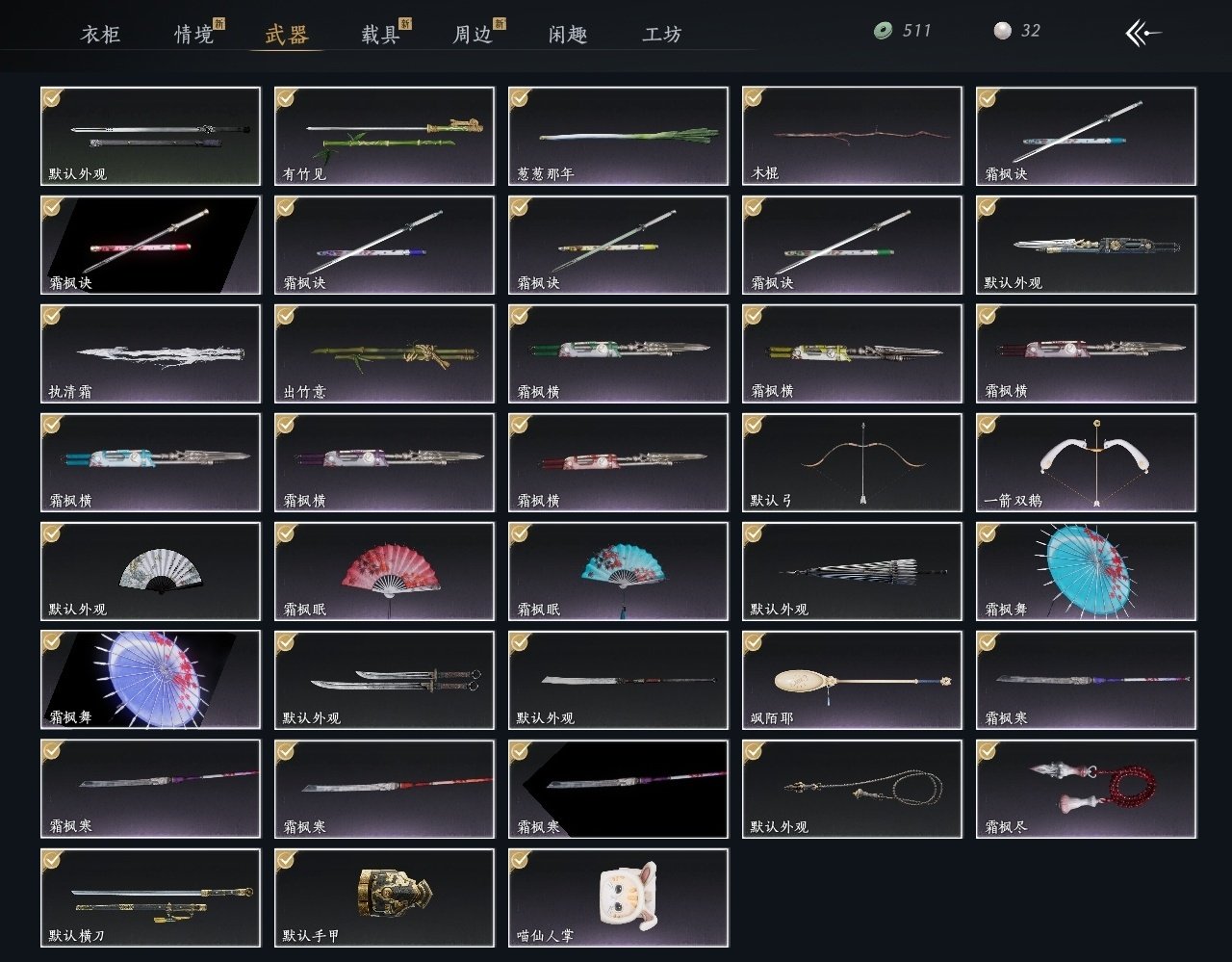Viewport: 1232px width, 962px height.
Task: Open the 载具 tab
Action: [x=380, y=35]
